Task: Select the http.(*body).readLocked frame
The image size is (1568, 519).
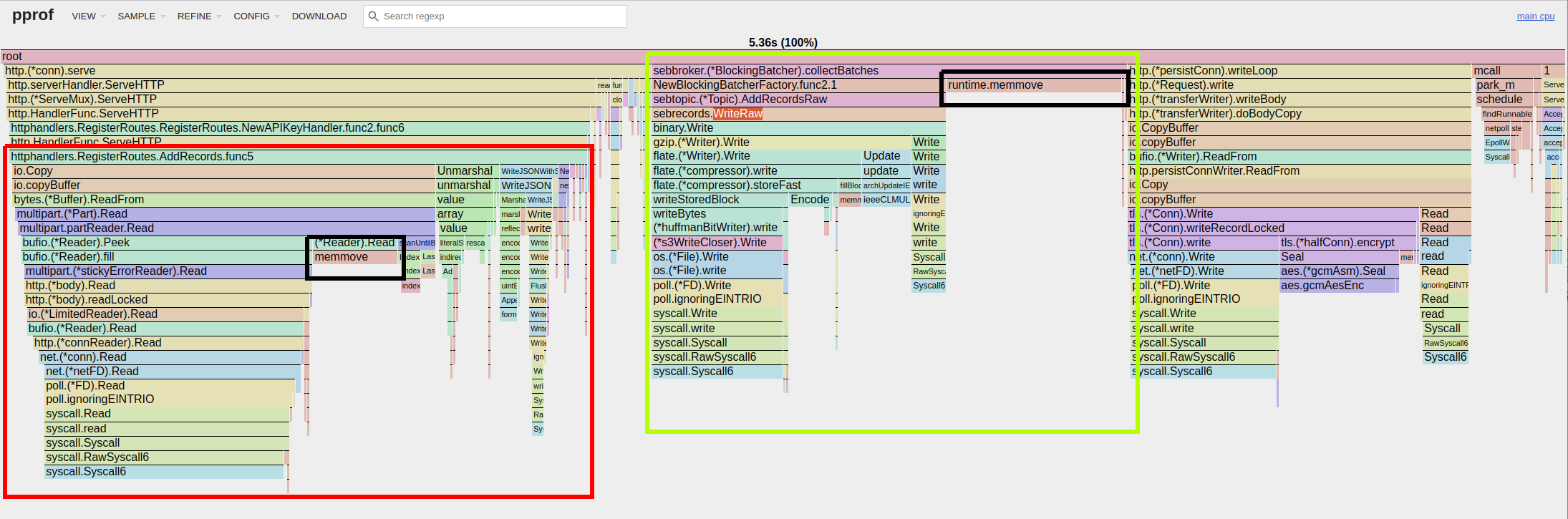Action: pos(167,300)
